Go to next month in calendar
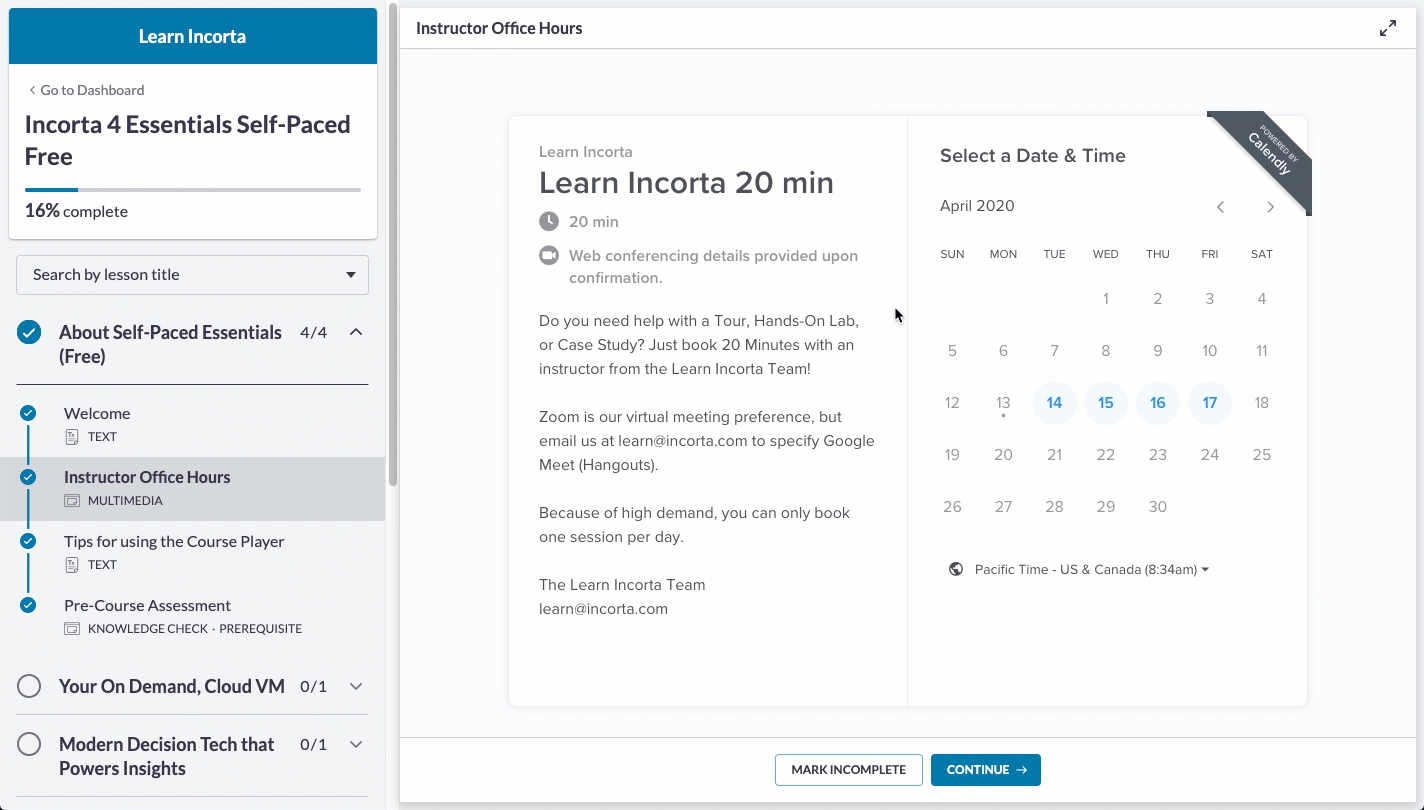Screen dimensions: 1424x810 click(x=1271, y=207)
